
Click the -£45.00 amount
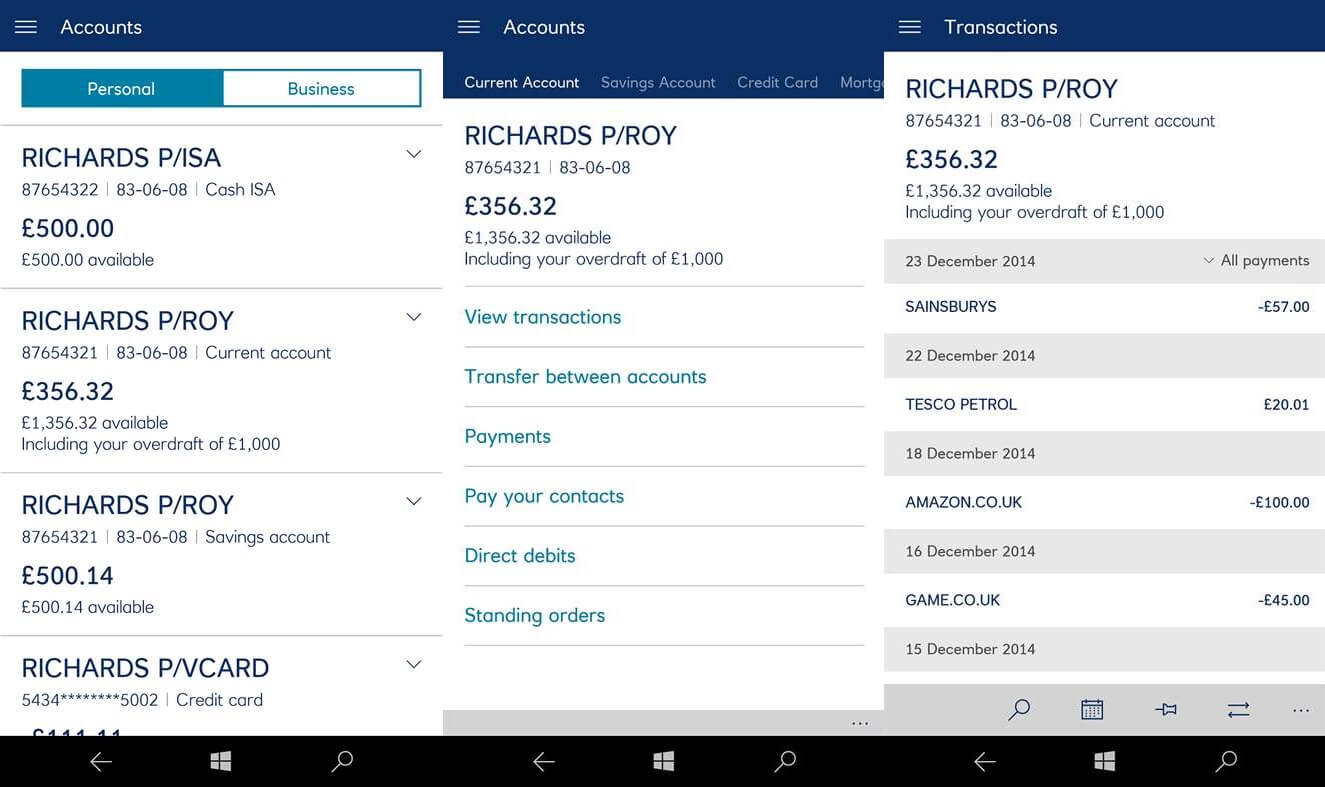(1283, 601)
